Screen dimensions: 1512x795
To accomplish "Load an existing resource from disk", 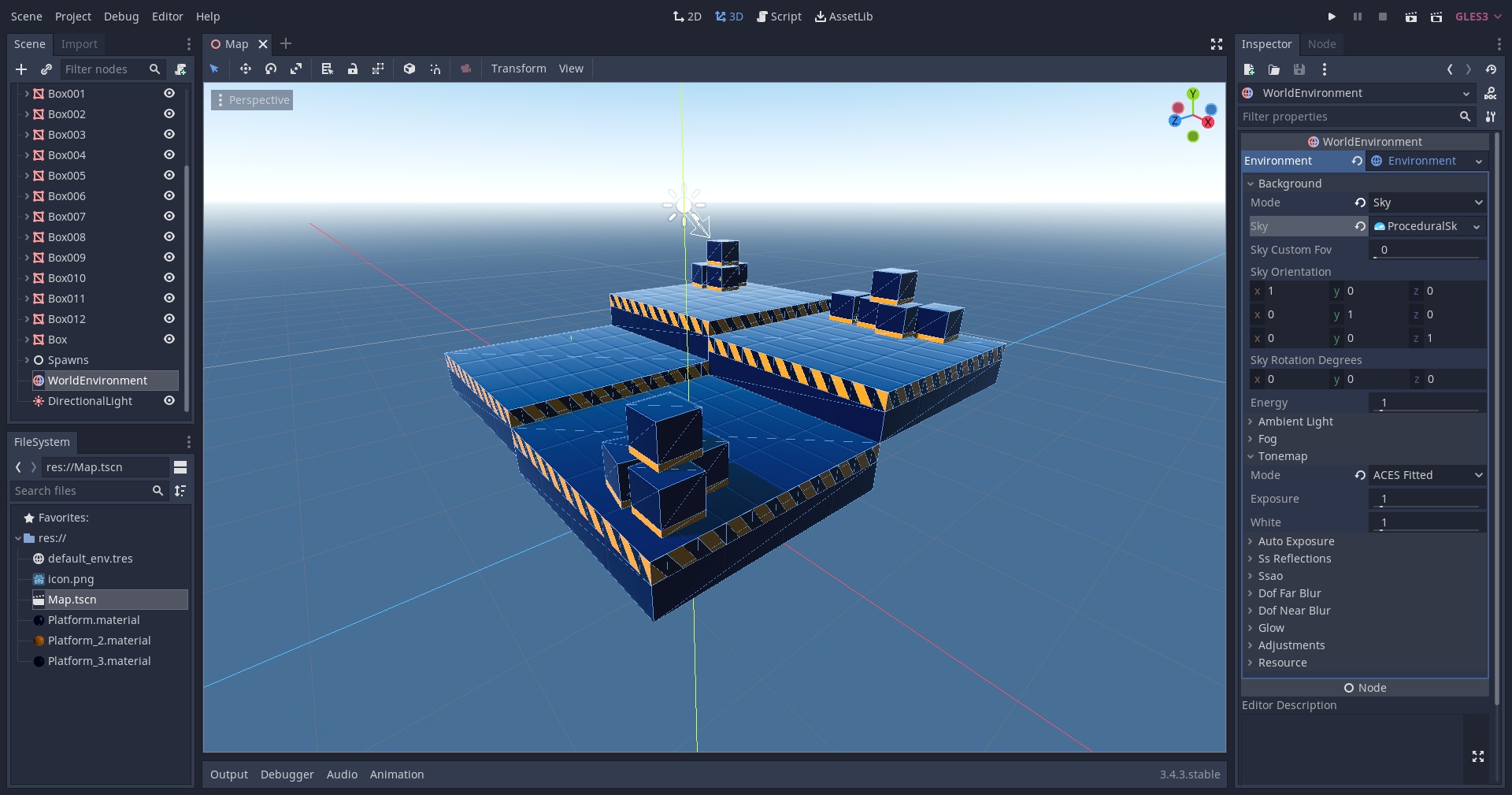I will 1274,69.
